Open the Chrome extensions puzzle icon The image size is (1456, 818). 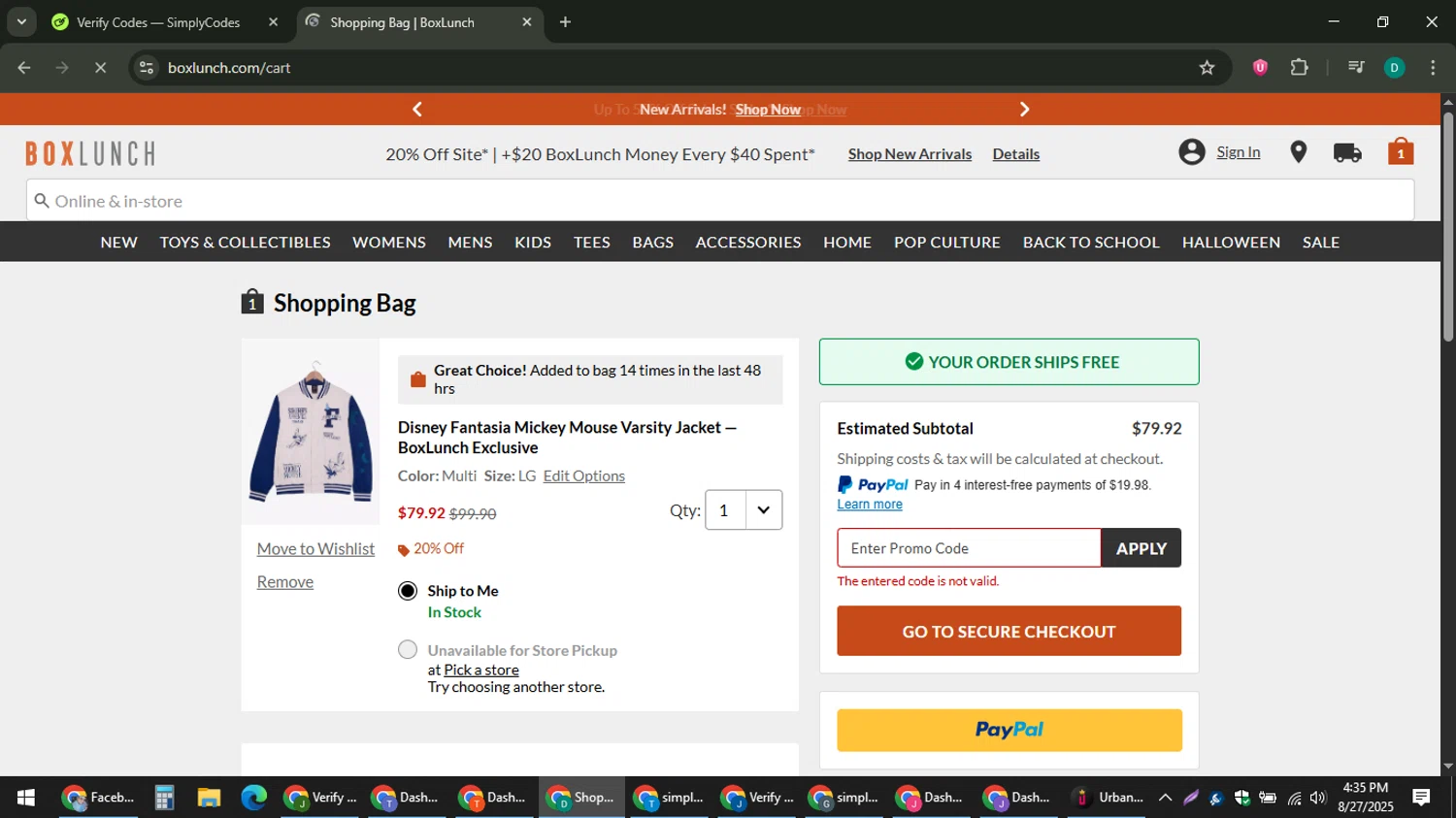tap(1299, 68)
